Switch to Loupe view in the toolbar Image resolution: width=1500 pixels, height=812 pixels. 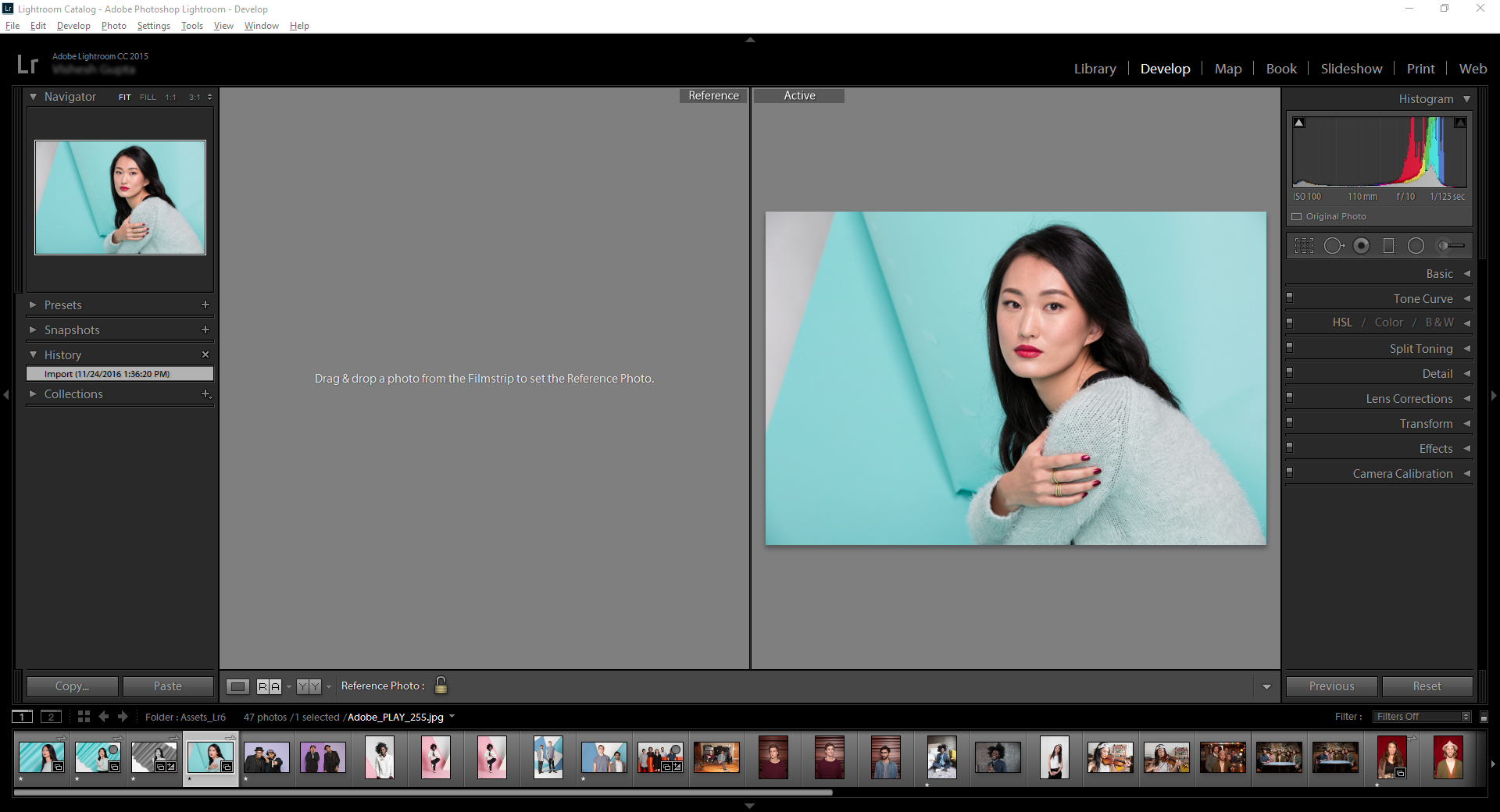pyautogui.click(x=237, y=686)
